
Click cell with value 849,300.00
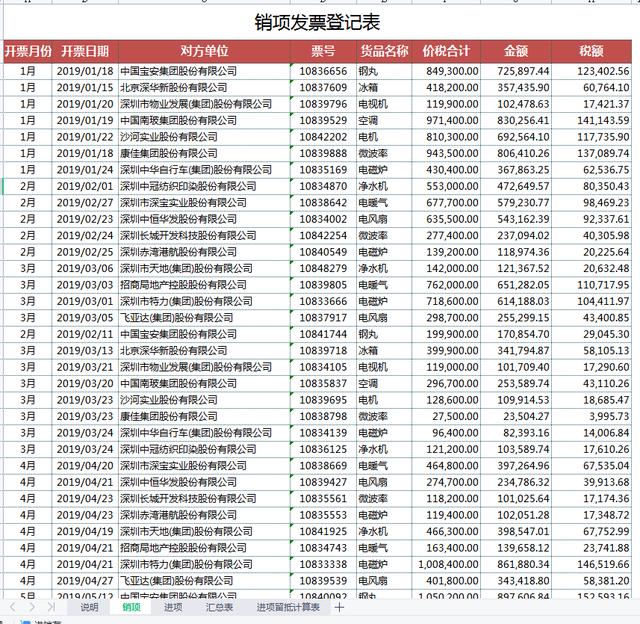[x=446, y=71]
